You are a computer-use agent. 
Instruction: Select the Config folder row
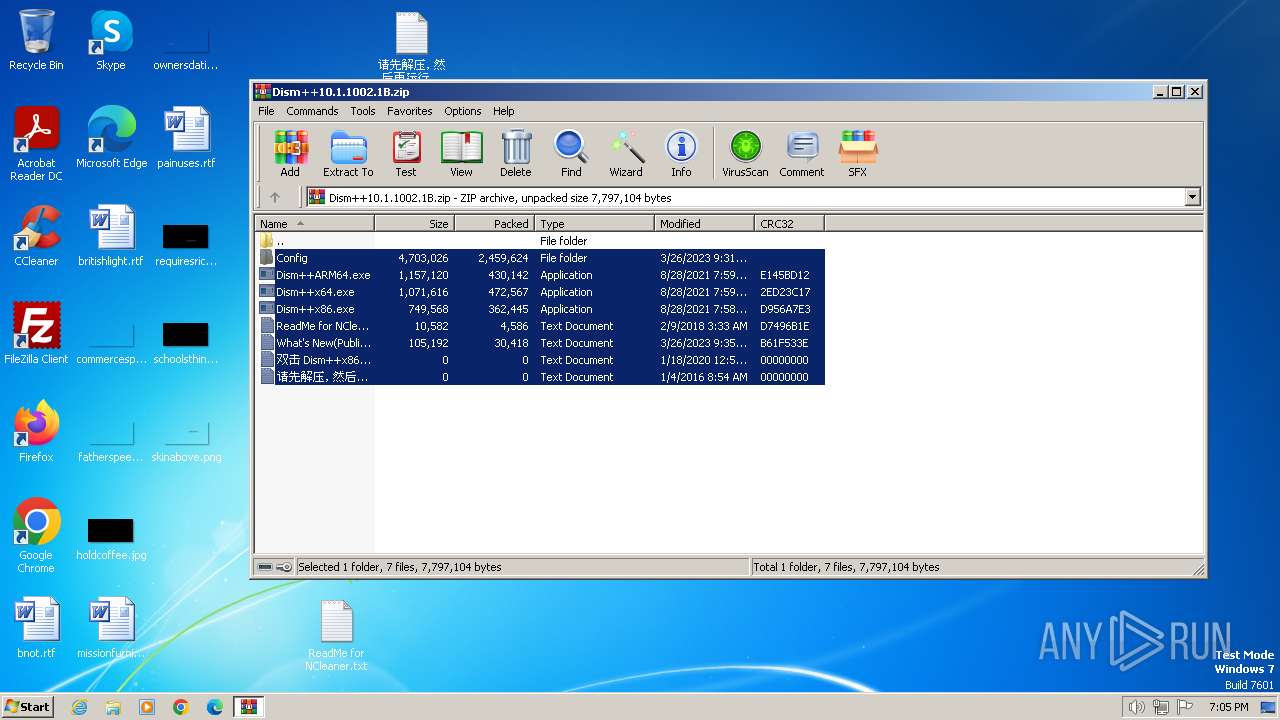tap(540, 258)
